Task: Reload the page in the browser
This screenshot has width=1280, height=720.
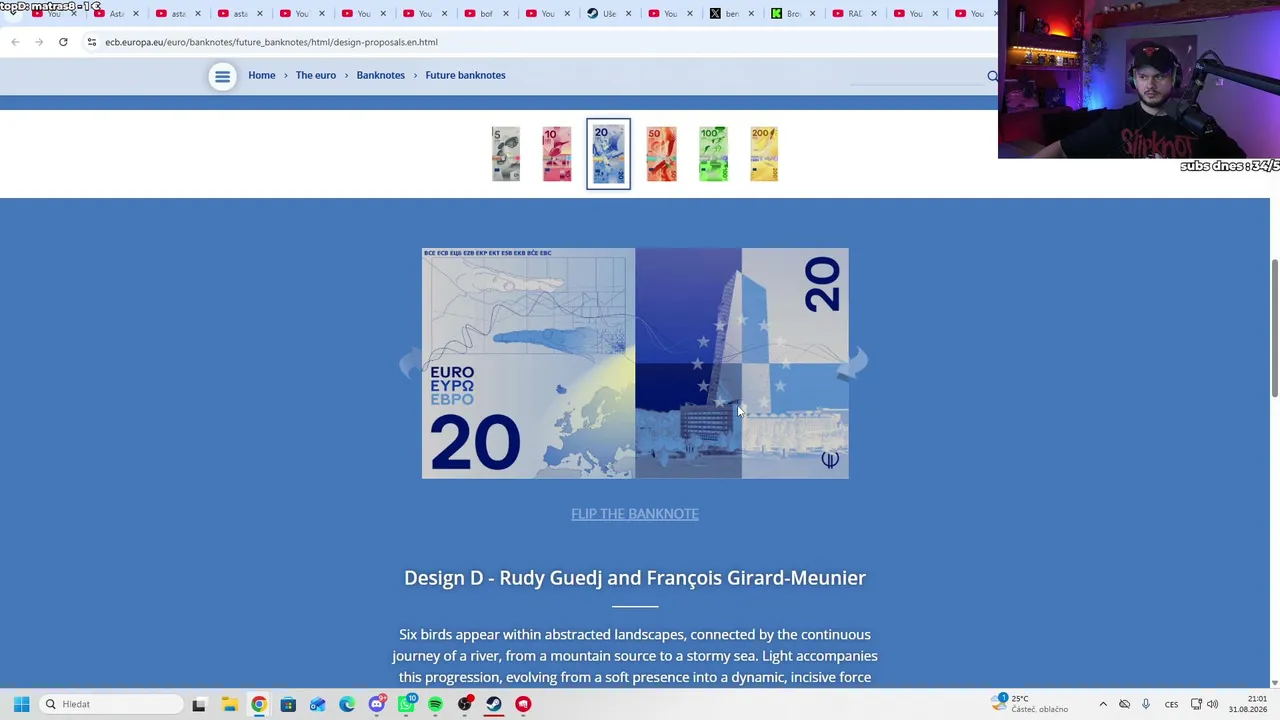Action: click(x=63, y=42)
